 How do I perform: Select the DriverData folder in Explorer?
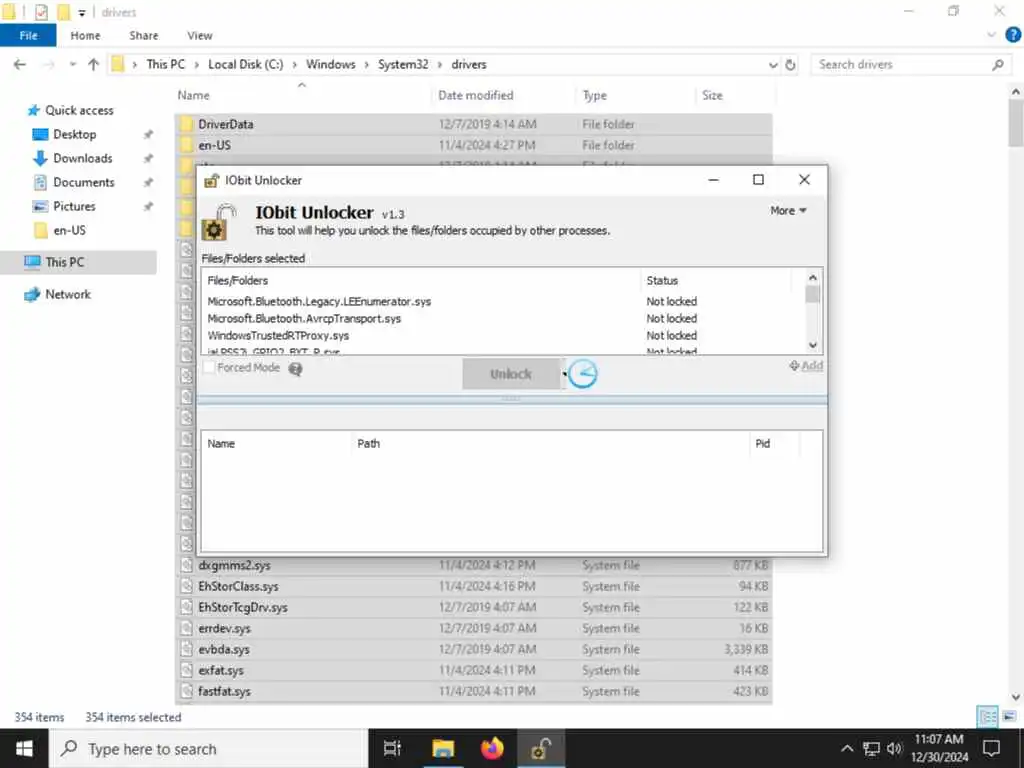(x=225, y=124)
